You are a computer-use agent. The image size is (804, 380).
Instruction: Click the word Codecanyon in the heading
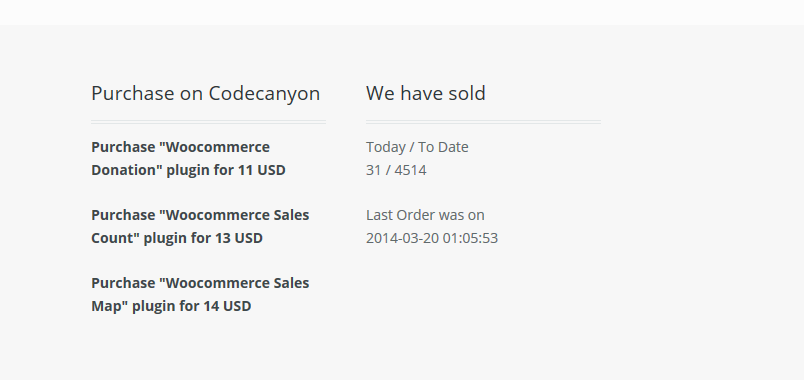click(264, 94)
